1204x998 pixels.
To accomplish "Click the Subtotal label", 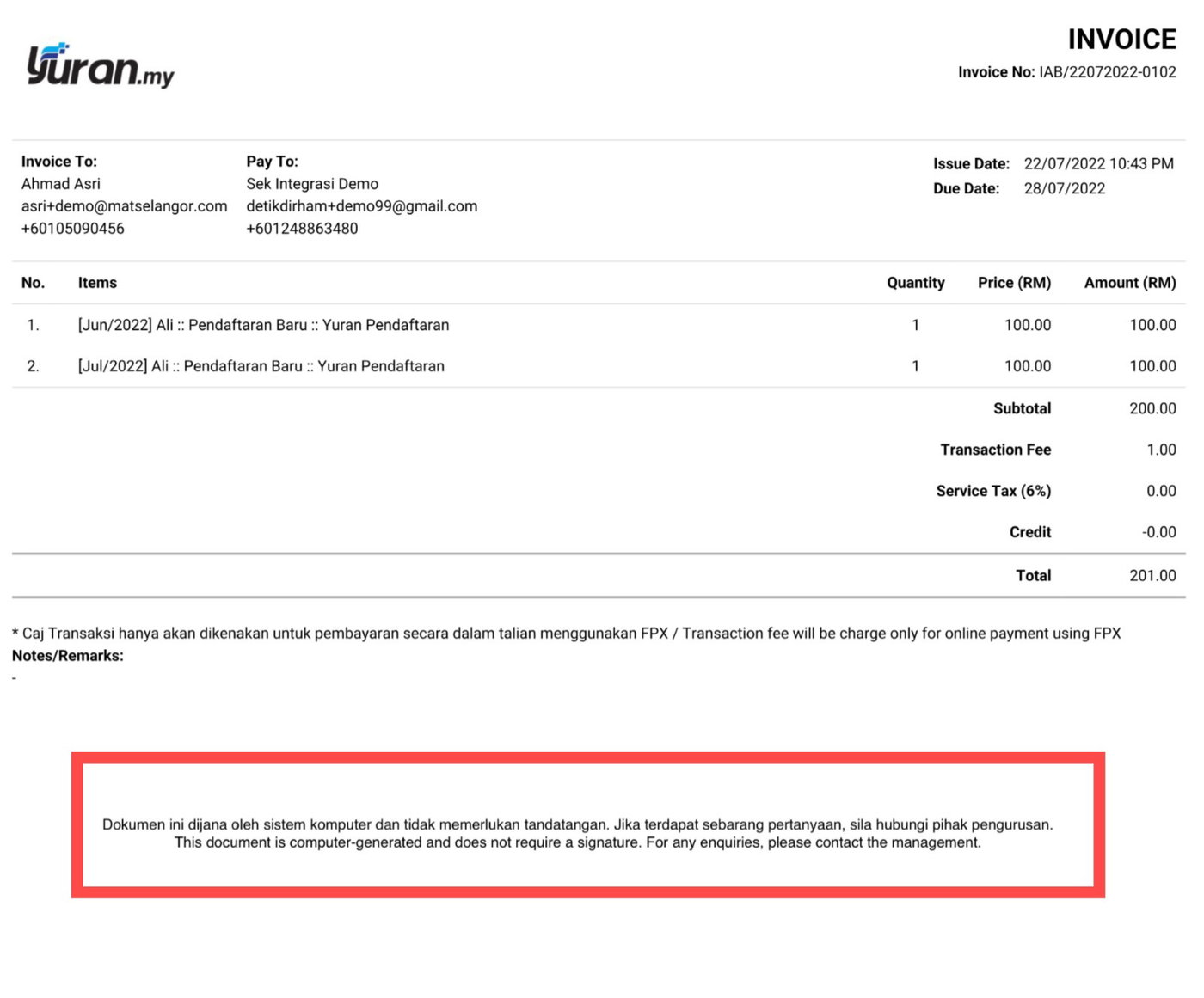I will tap(1023, 408).
